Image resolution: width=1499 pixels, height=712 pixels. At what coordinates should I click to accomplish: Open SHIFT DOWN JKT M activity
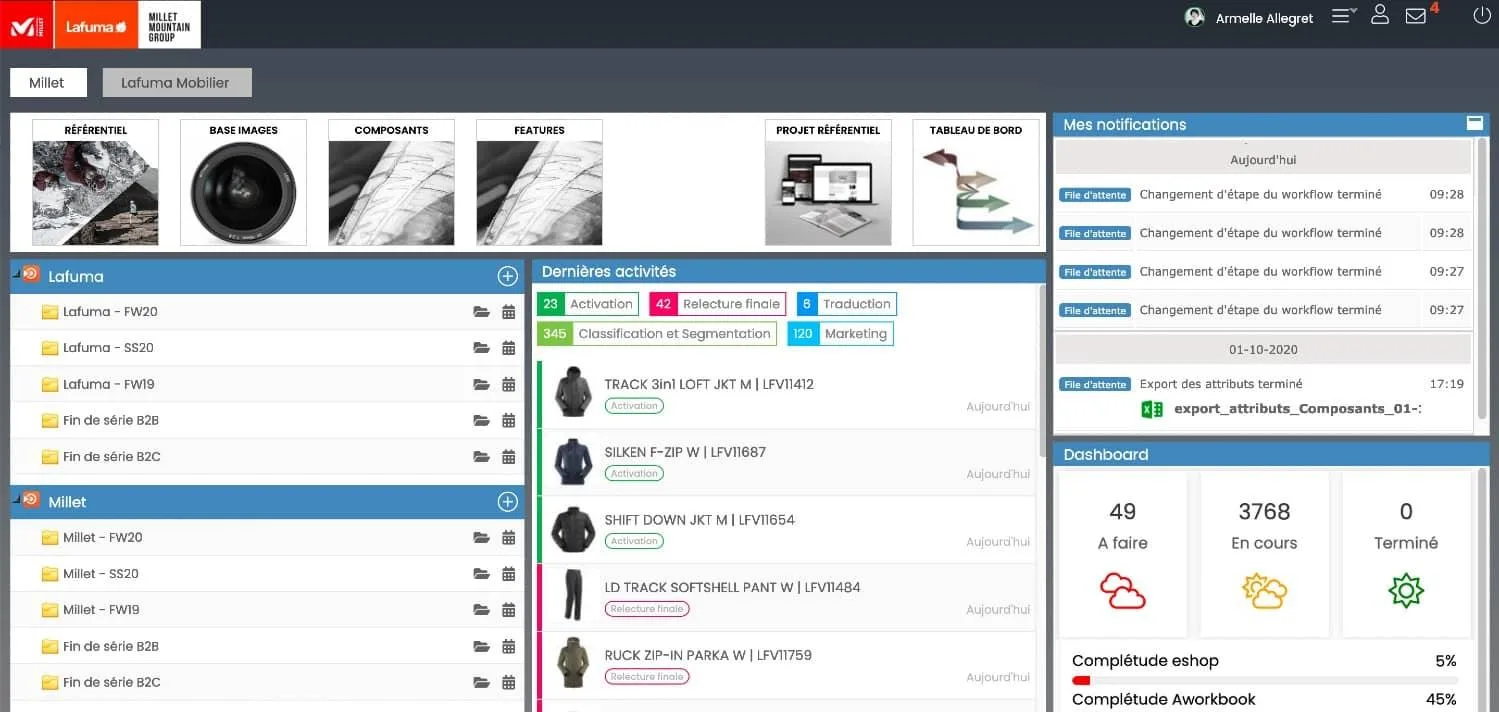[787, 530]
